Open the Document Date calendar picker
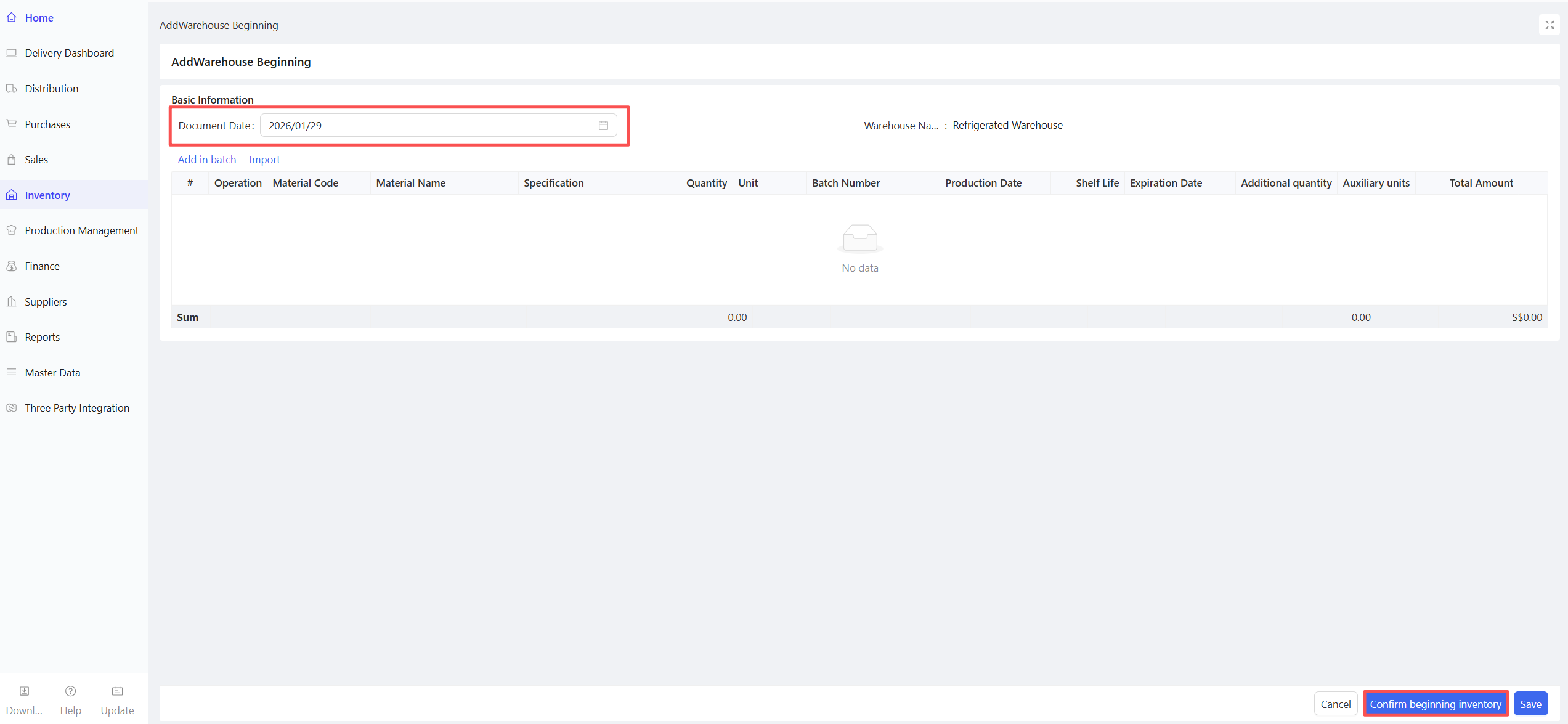 click(x=603, y=126)
